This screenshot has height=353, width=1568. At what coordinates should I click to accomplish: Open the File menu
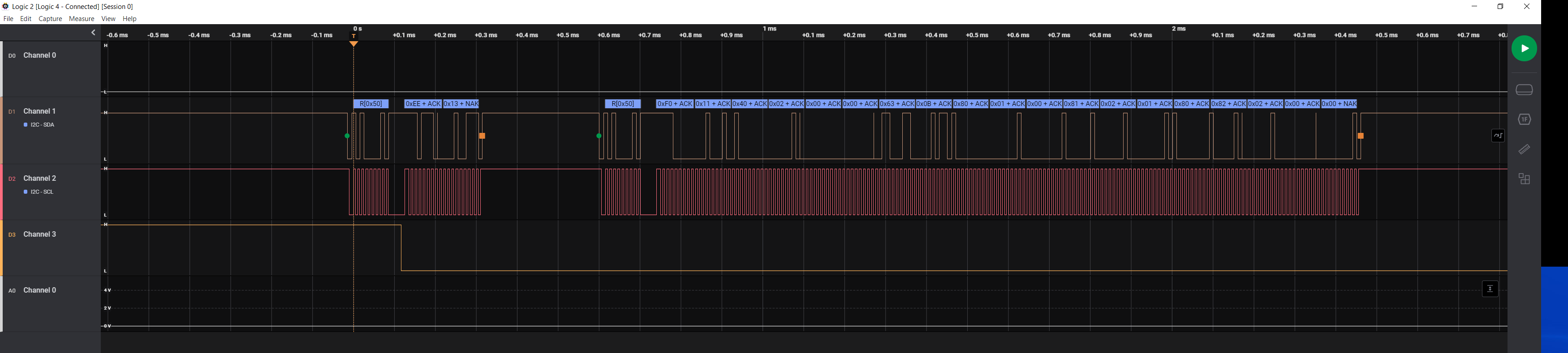coord(9,19)
